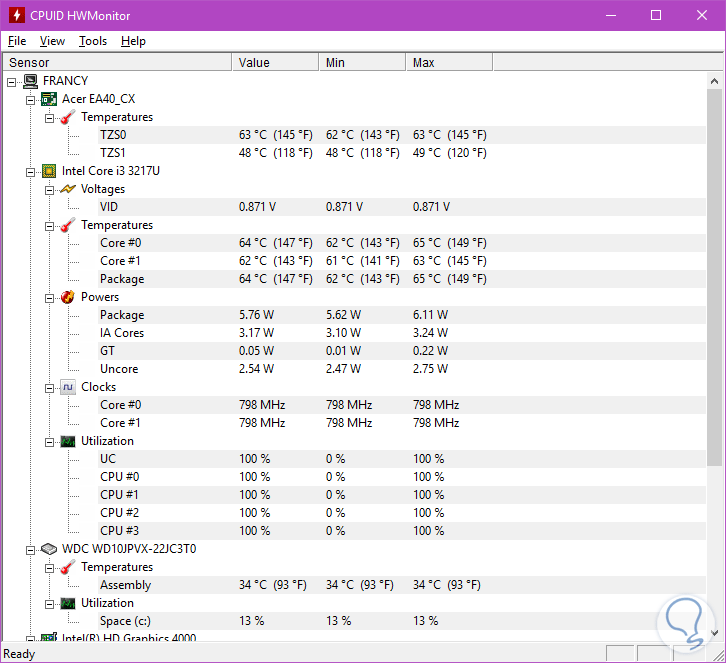Close the HWMonitor window
The image size is (726, 663).
click(x=701, y=15)
